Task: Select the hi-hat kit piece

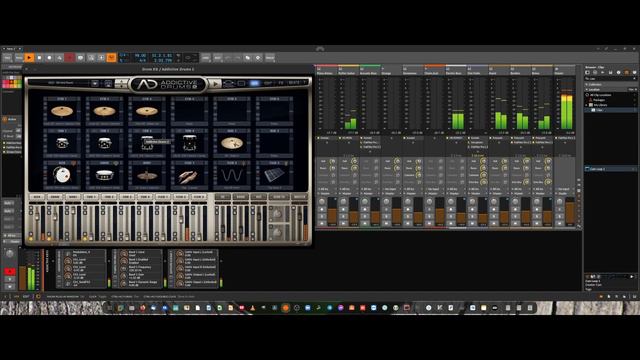Action: tap(147, 176)
